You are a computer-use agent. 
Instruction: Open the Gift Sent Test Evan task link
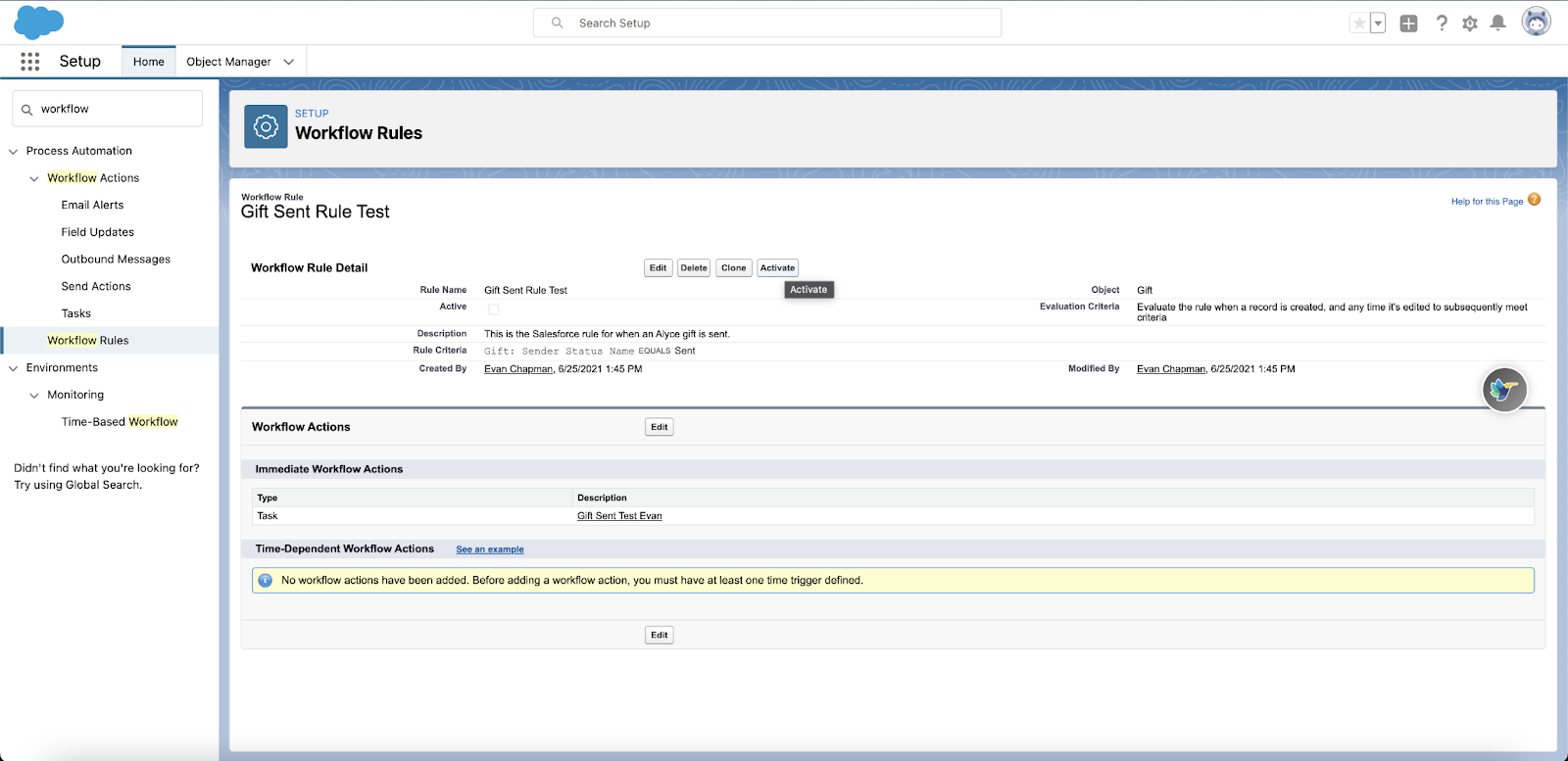[x=619, y=516]
